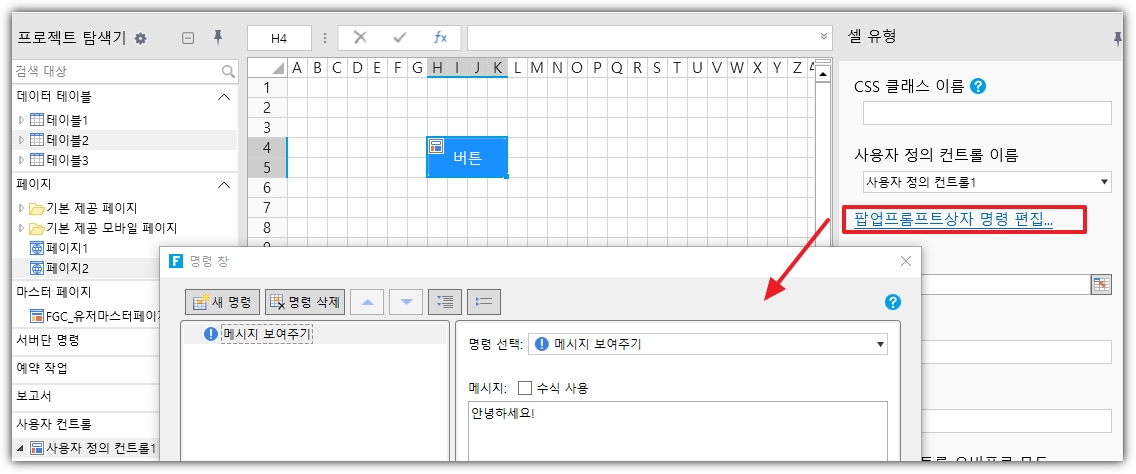
Task: Click the 새 명령 button
Action: pyautogui.click(x=223, y=301)
